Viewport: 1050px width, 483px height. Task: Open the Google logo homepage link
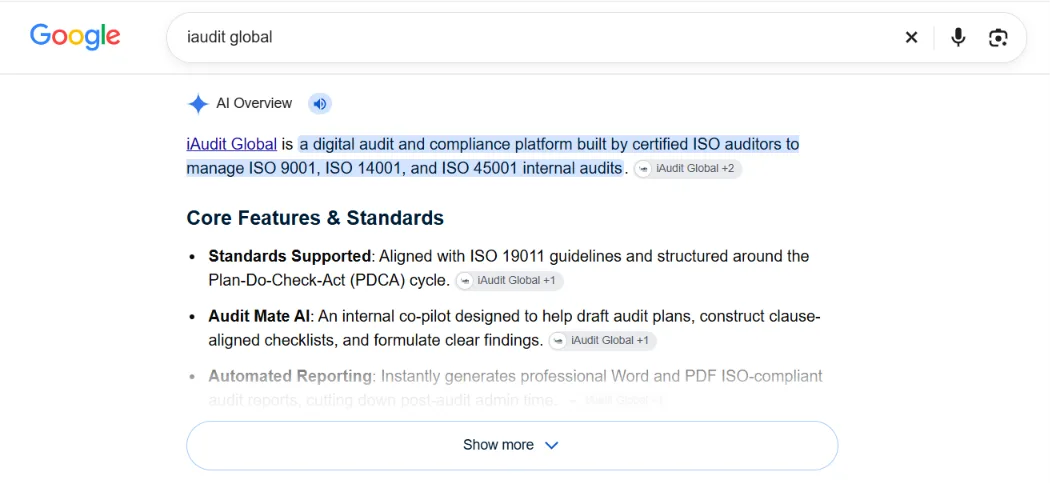[75, 36]
